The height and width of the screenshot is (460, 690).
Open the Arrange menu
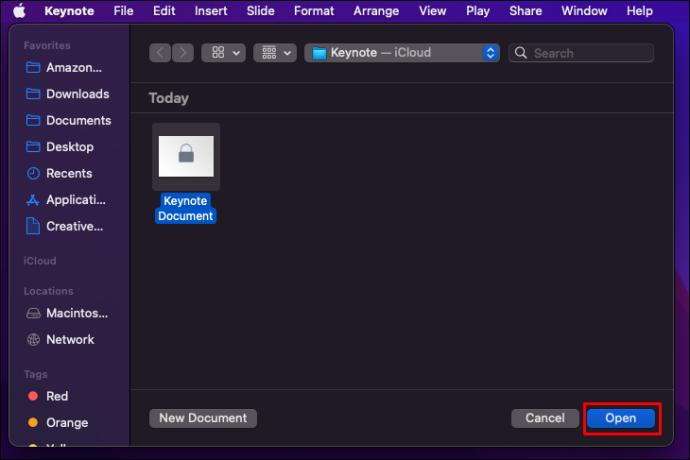376,11
